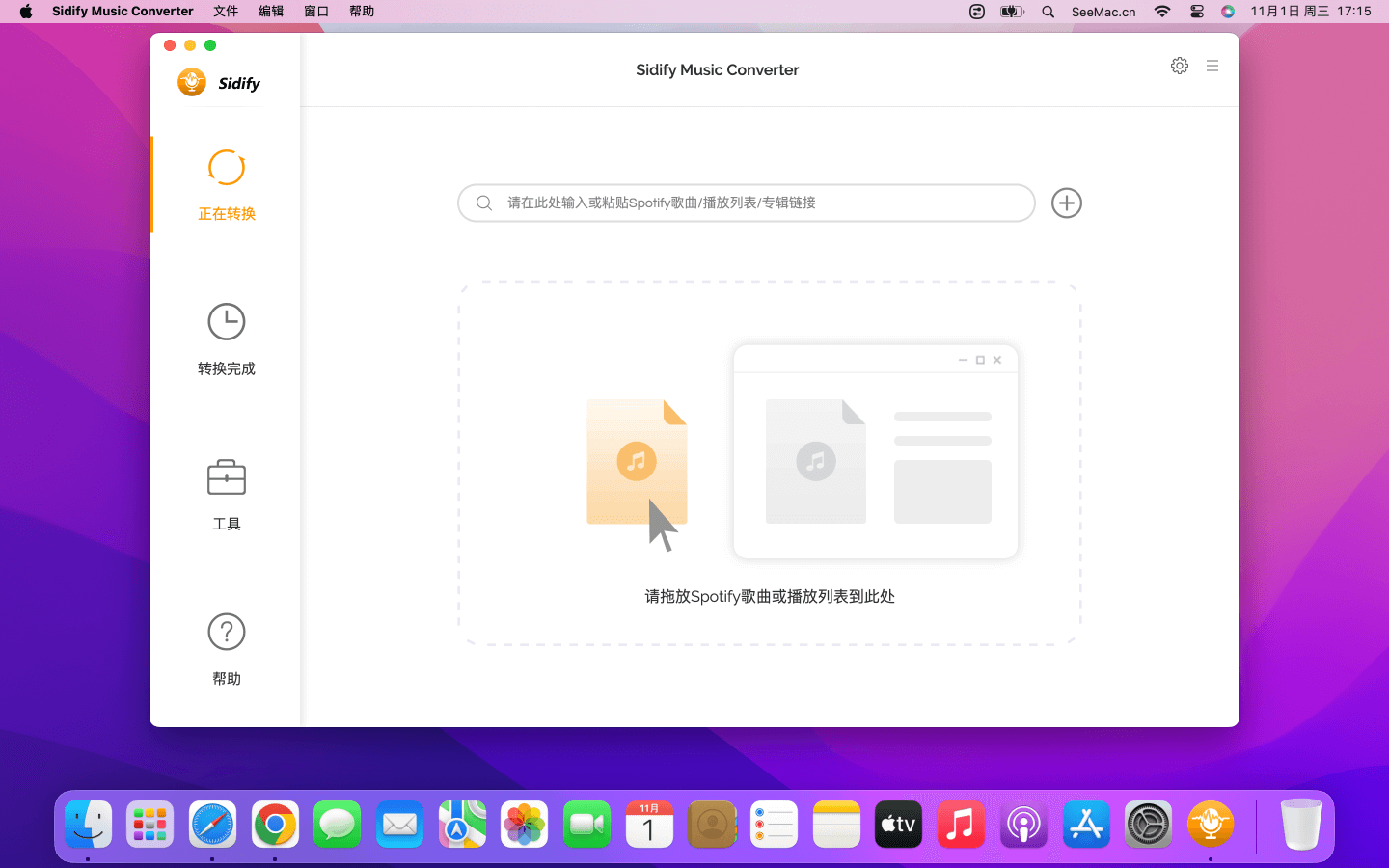Open Reminders from the Dock
The width and height of the screenshot is (1389, 868).
(x=774, y=825)
